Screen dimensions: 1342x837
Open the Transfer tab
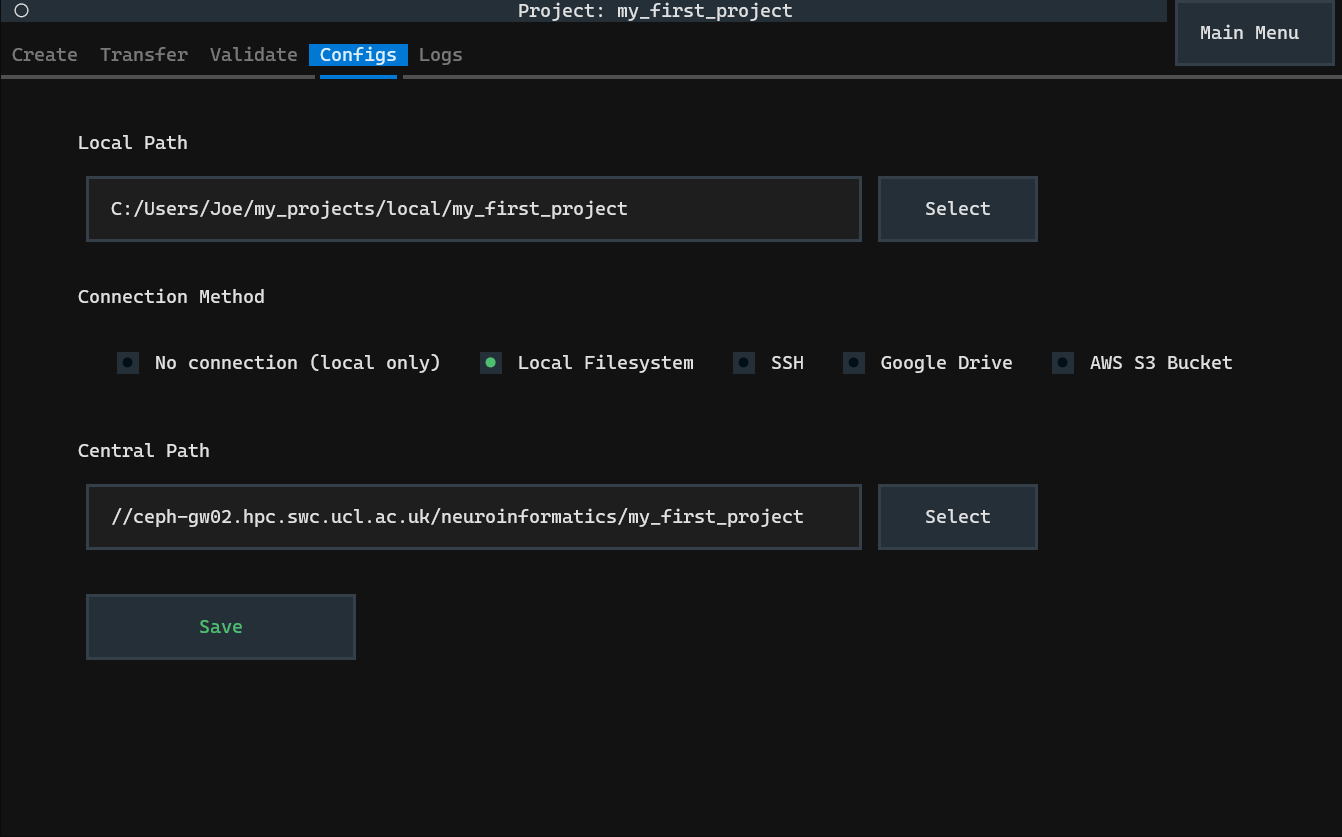click(x=144, y=55)
